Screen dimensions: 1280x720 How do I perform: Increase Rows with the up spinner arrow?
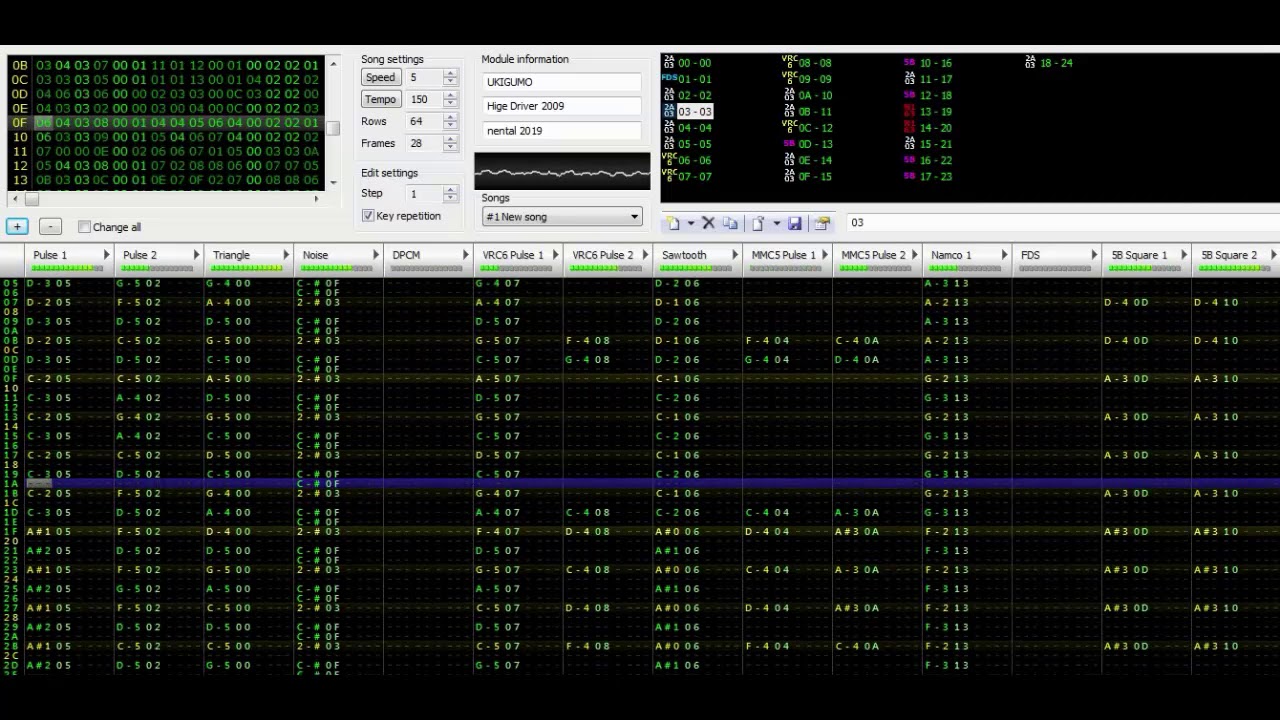450,117
